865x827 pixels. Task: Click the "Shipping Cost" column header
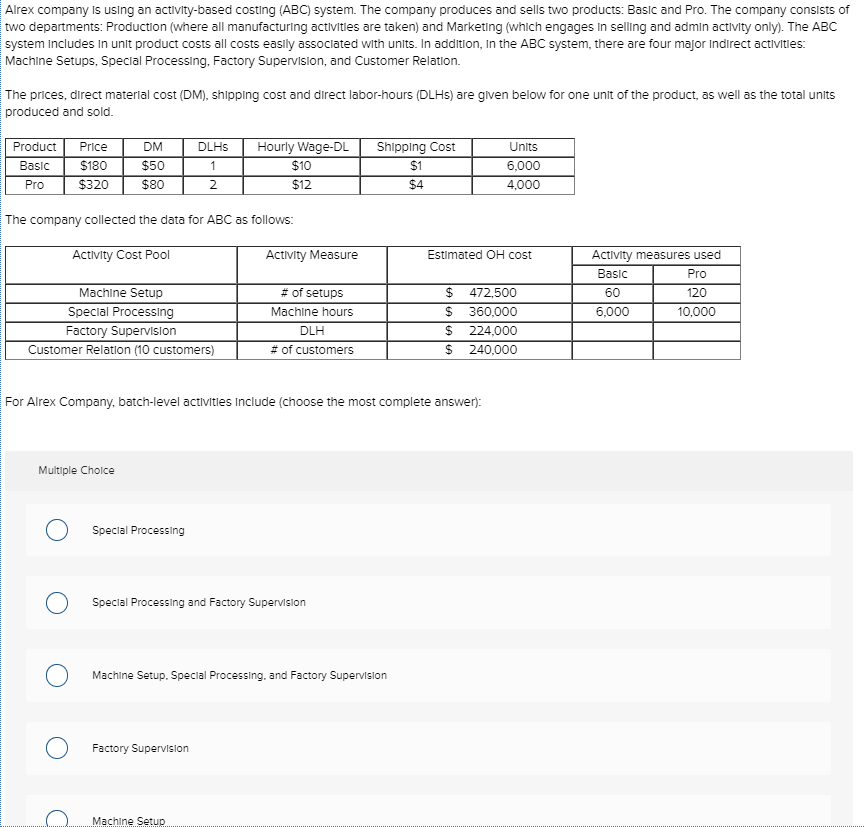click(x=415, y=147)
